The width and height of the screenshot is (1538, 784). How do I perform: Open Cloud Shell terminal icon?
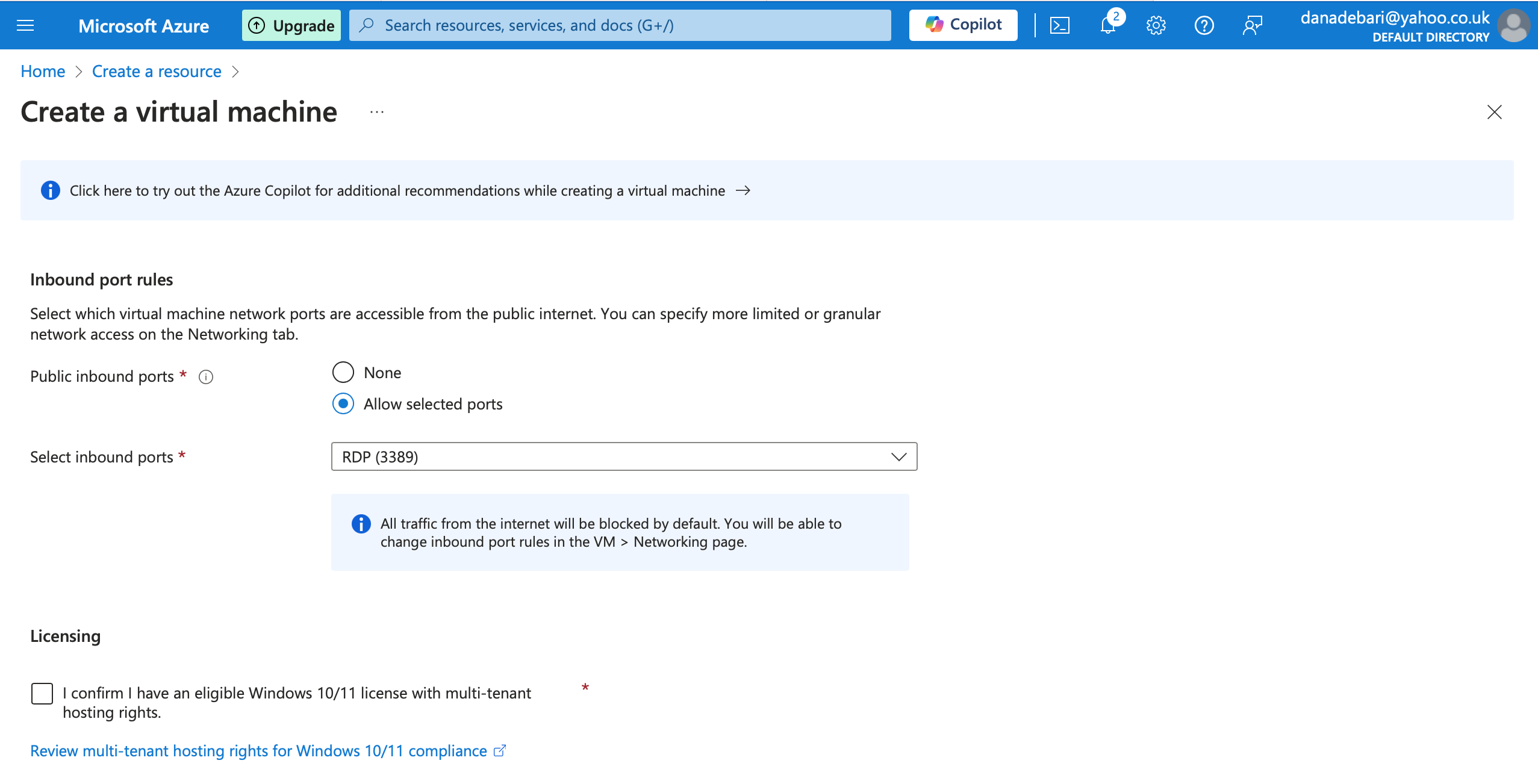1060,25
